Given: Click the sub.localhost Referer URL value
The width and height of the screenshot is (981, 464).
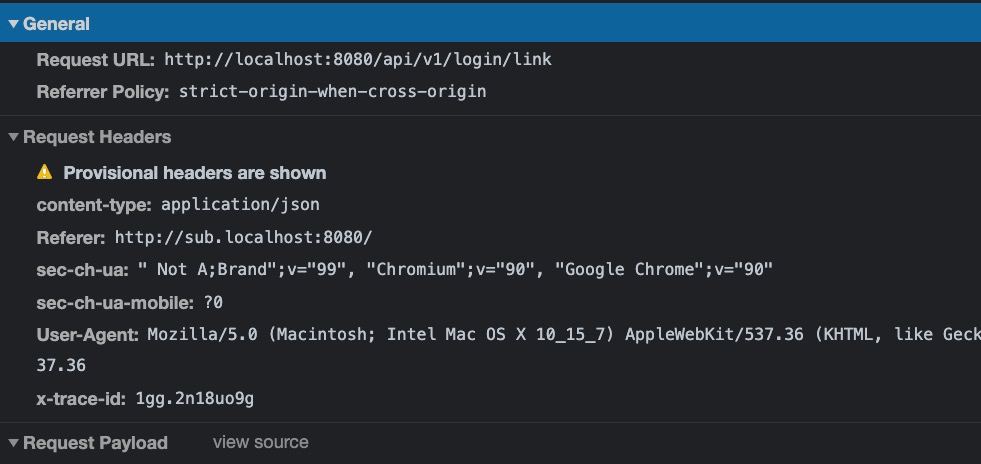Looking at the screenshot, I should [x=243, y=237].
